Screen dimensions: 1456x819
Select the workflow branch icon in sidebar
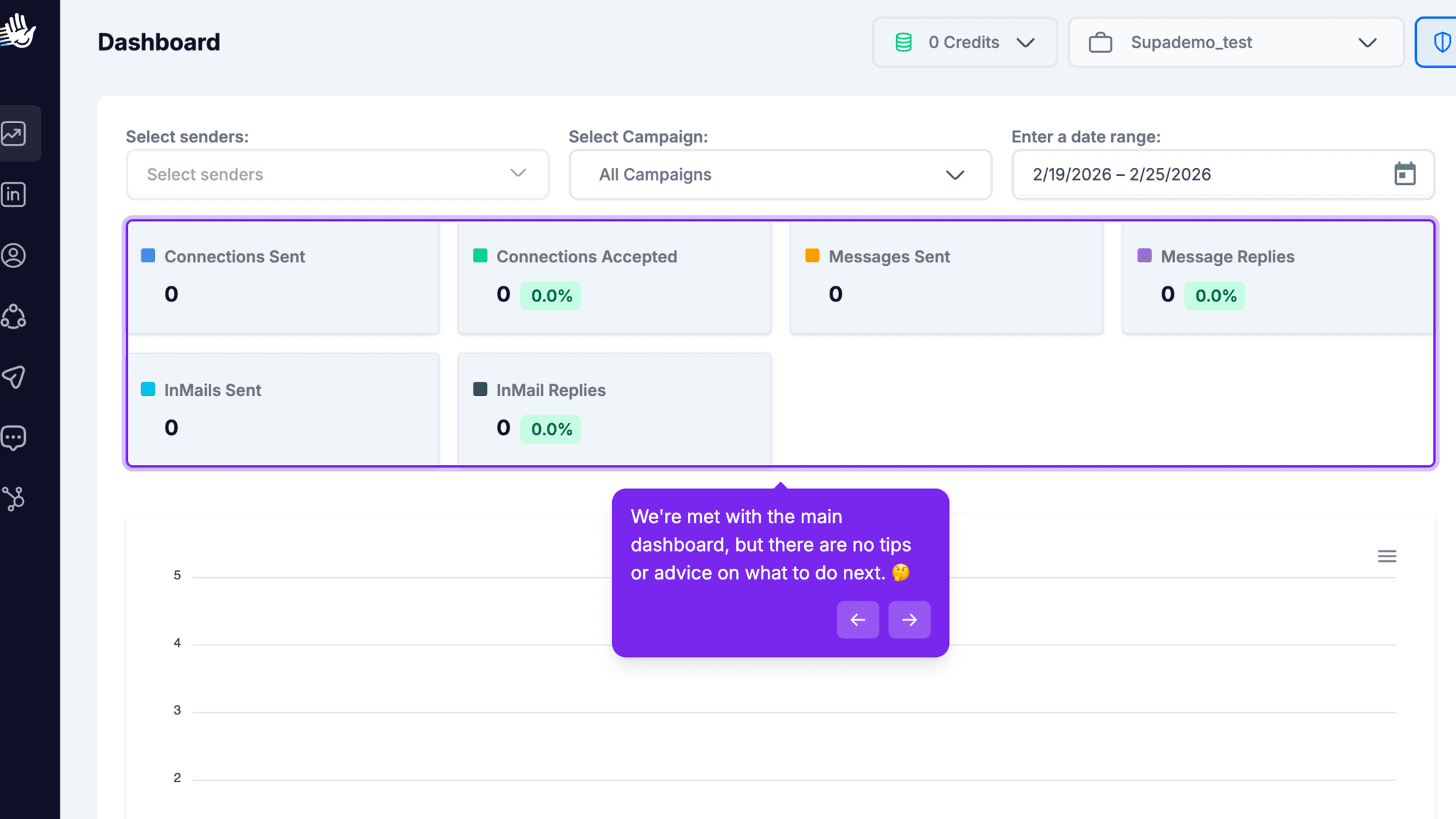pos(14,498)
